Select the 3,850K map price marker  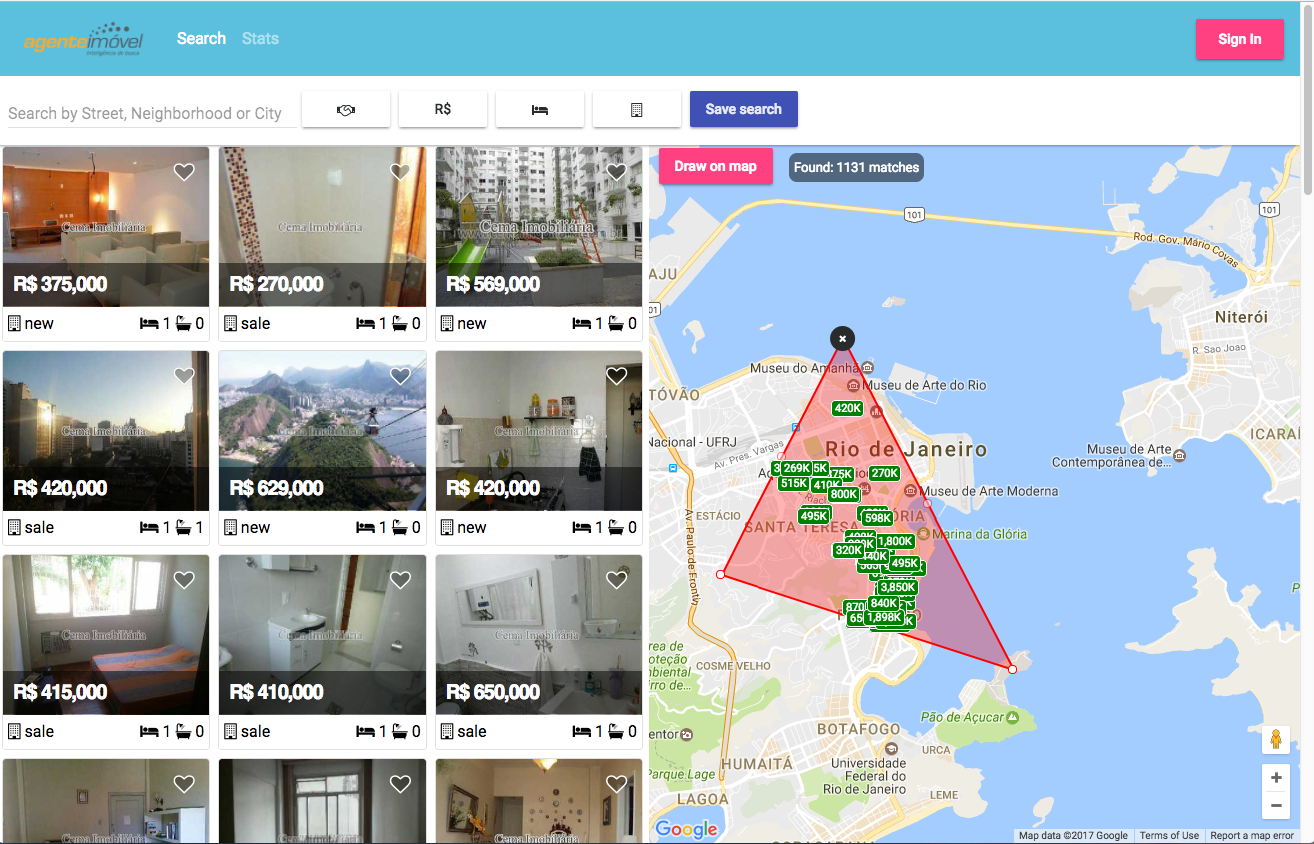coord(897,587)
